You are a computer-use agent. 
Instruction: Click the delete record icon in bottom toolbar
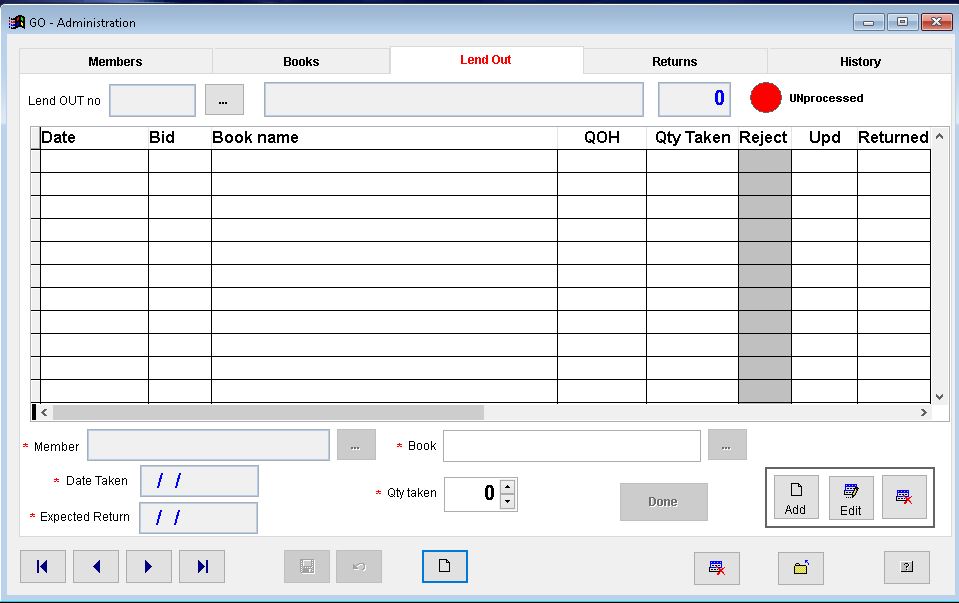[x=717, y=568]
